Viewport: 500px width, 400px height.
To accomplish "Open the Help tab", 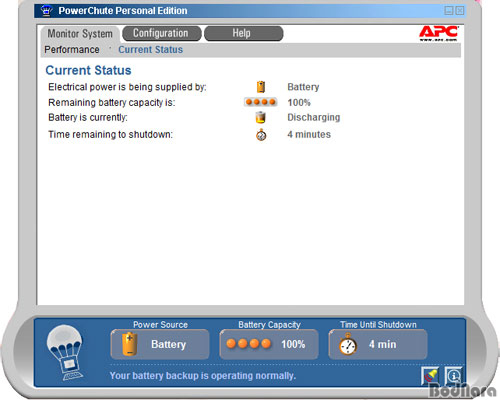I will (x=243, y=33).
